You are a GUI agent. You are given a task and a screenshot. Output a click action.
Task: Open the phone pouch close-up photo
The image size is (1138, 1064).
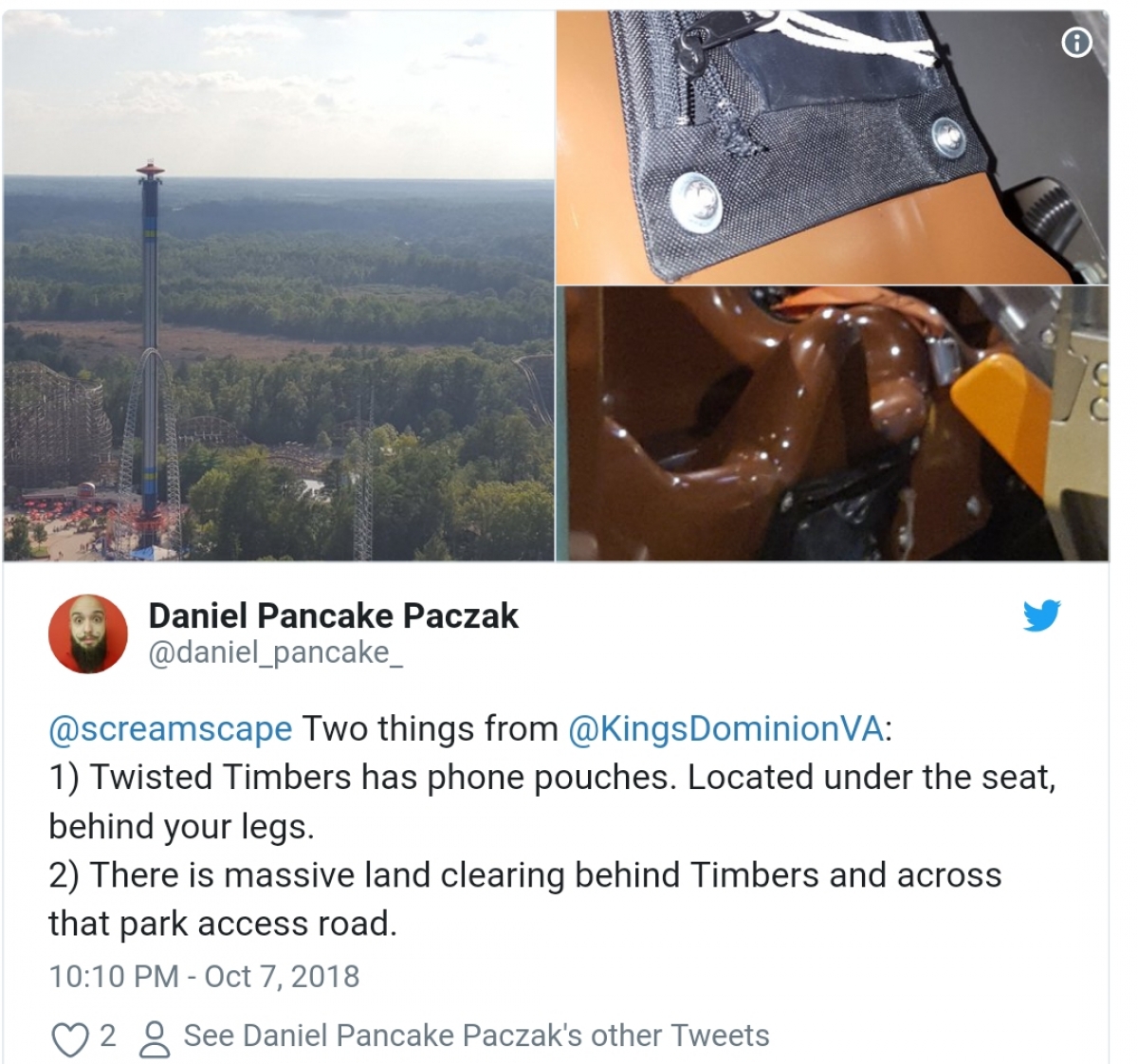tap(832, 147)
